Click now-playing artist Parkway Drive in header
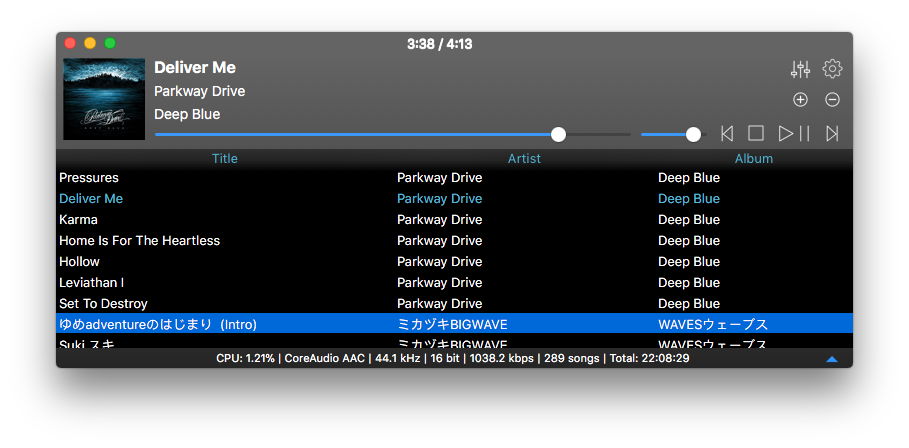This screenshot has height=448, width=909. click(199, 92)
